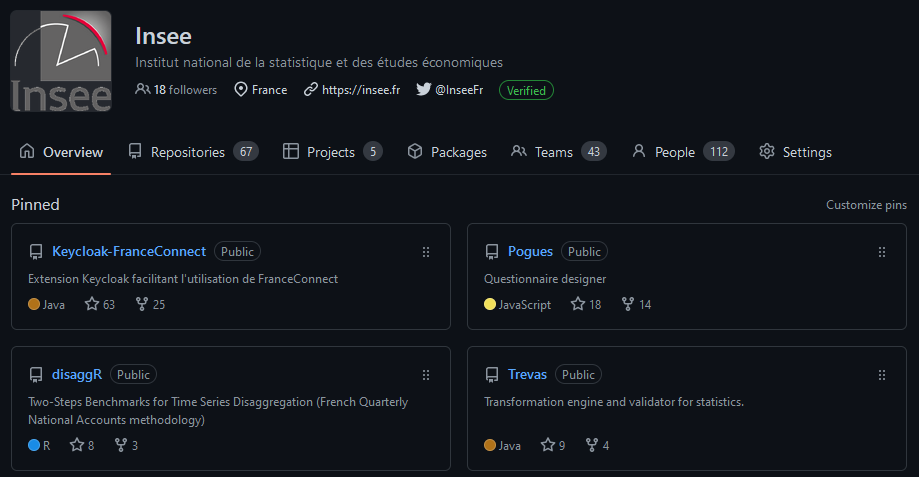Click the grip handle on Trevas card

pos(882,375)
